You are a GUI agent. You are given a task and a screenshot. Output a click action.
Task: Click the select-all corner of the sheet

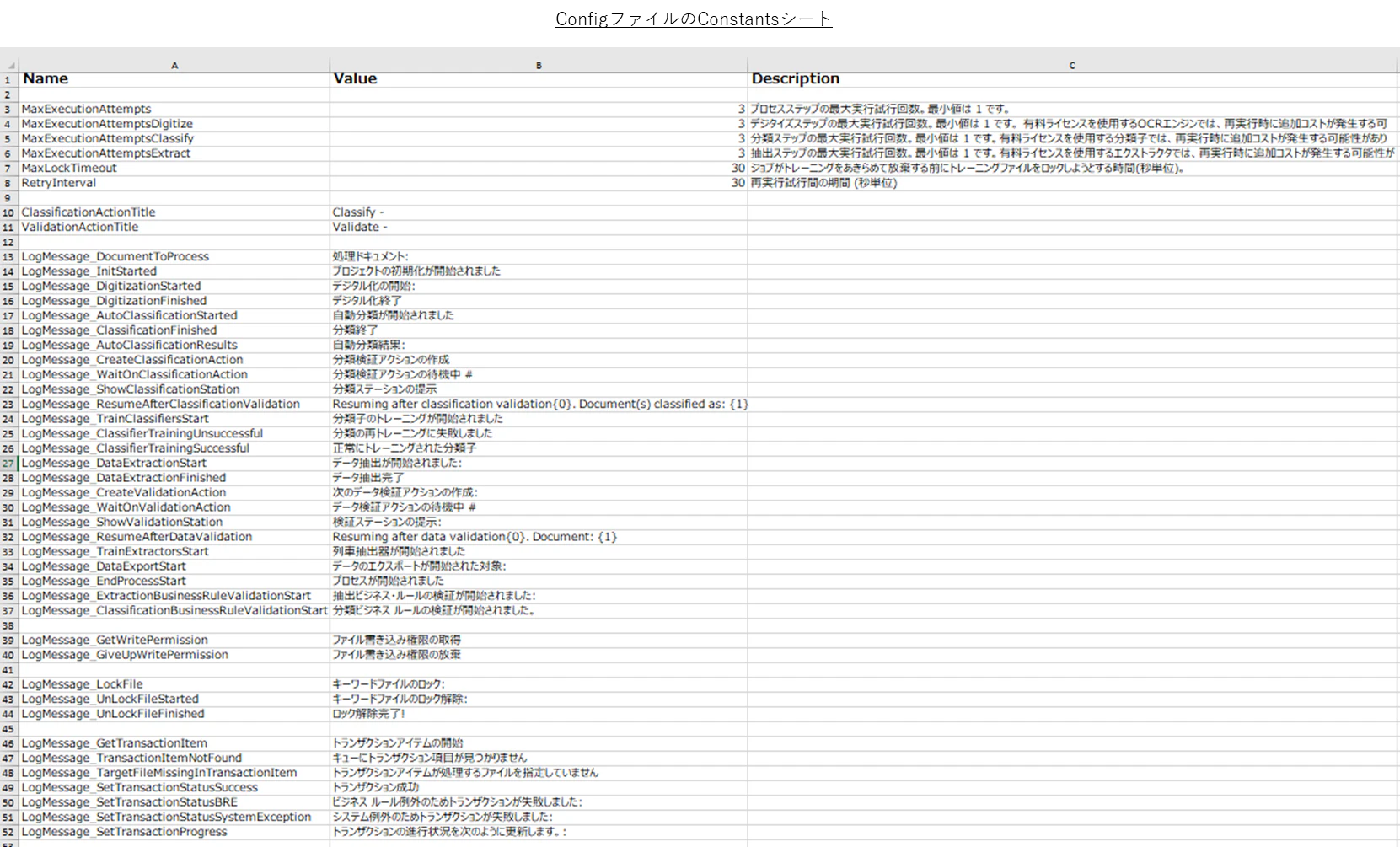coord(9,65)
